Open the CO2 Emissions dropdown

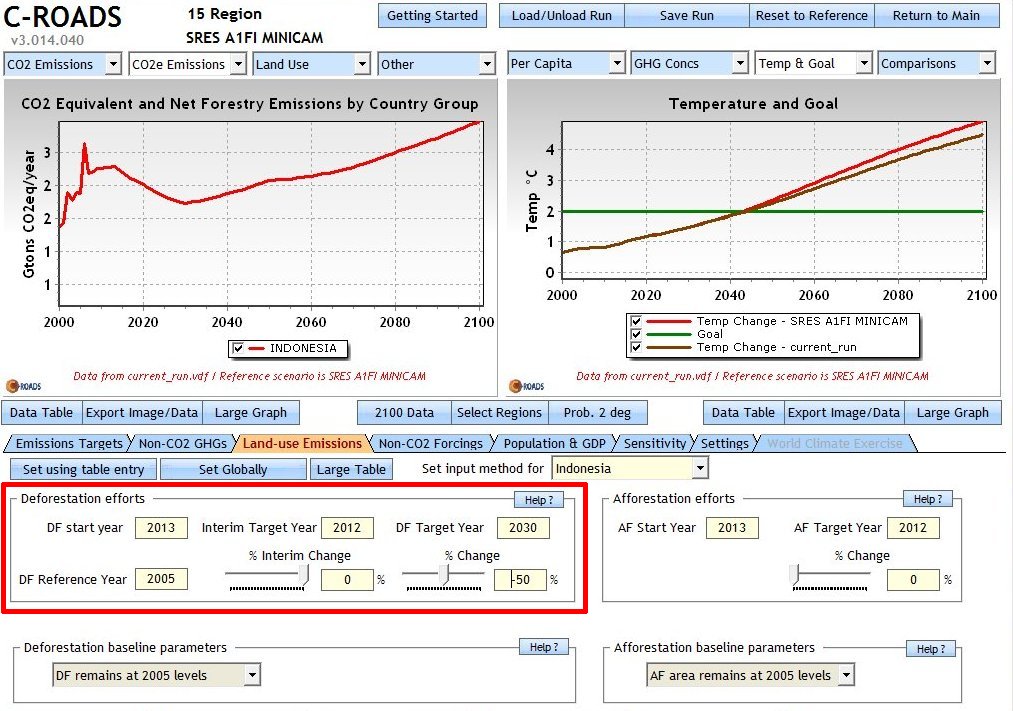point(63,64)
